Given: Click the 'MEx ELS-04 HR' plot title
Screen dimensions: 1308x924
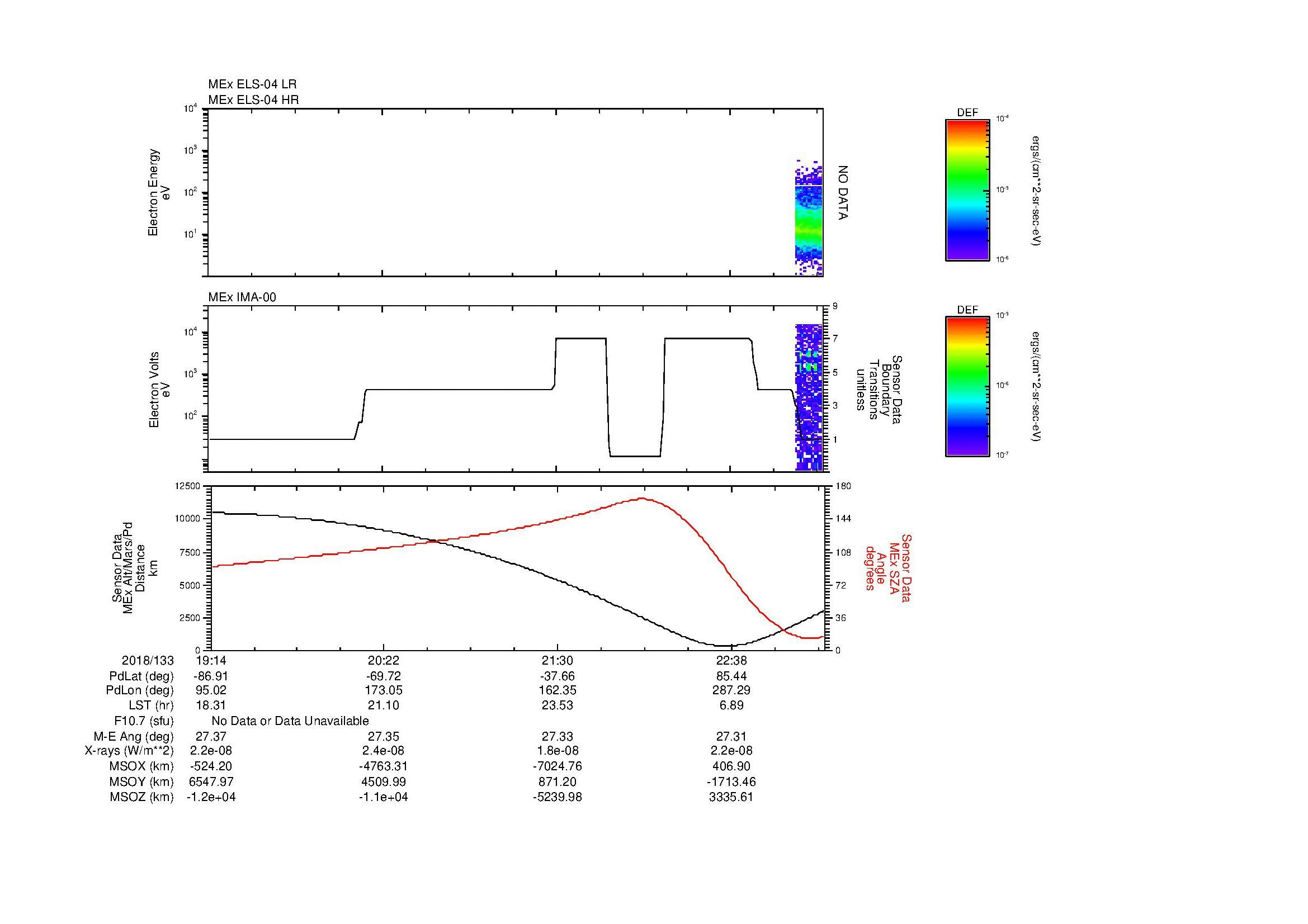Looking at the screenshot, I should 253,99.
